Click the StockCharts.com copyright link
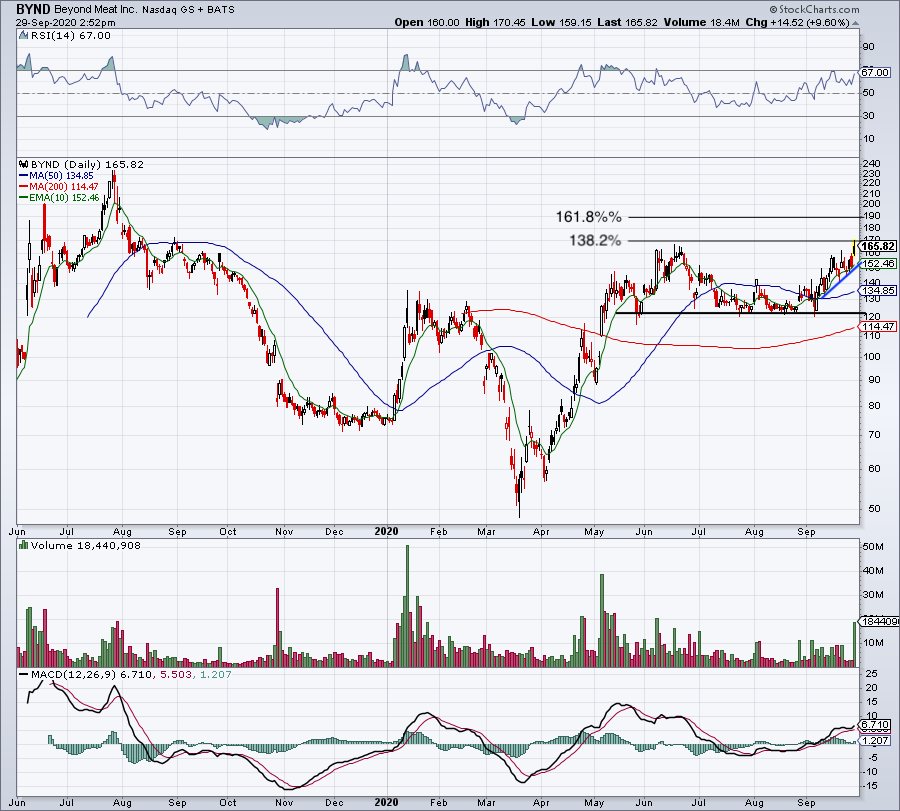Screen dimensions: 900x811 [814, 9]
